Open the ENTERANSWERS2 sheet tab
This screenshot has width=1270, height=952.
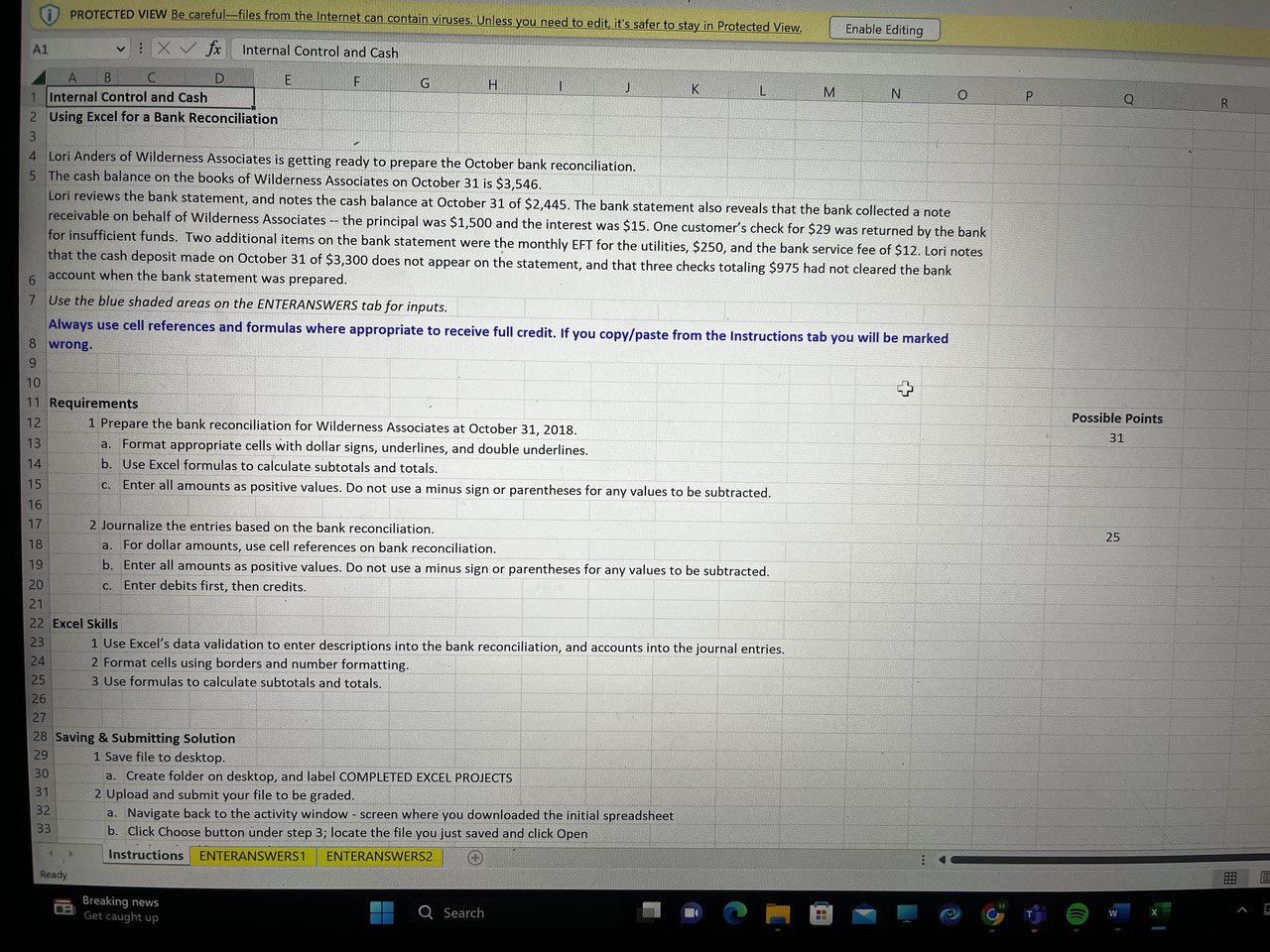(380, 856)
